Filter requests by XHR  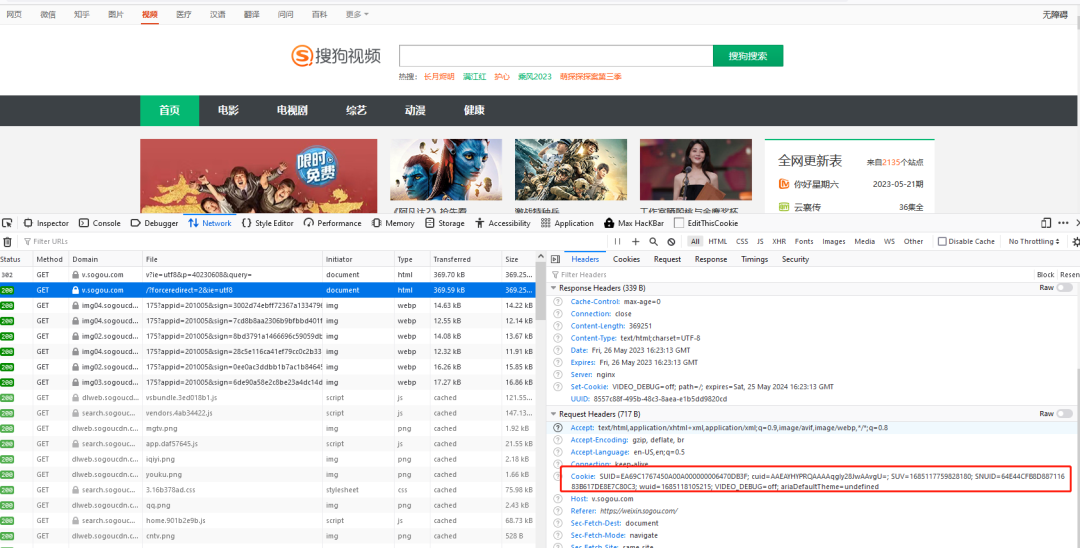point(779,242)
